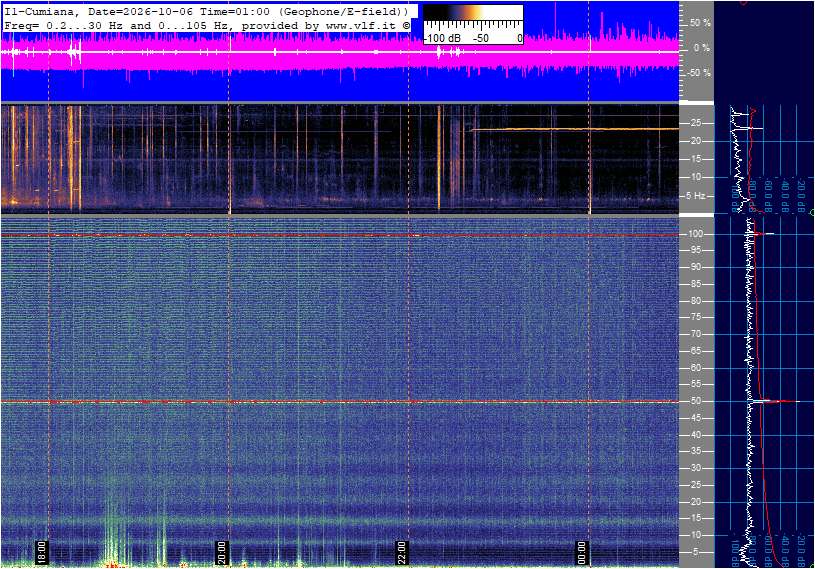Click the 55 Hz frequency axis label
The width and height of the screenshot is (815, 569).
point(695,385)
